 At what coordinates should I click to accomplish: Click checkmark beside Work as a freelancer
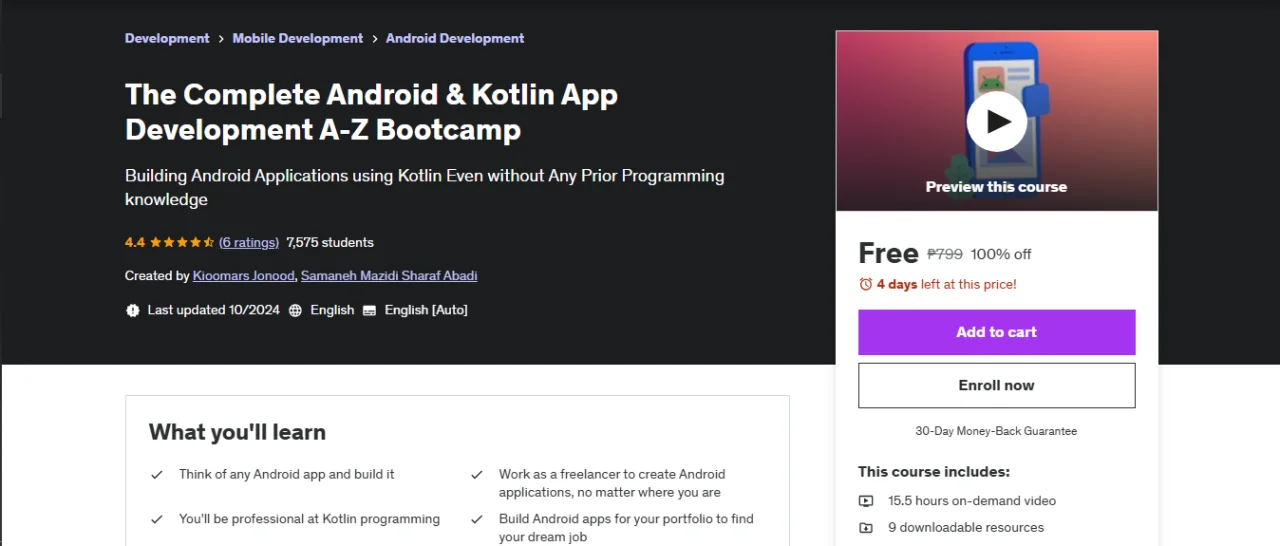477,475
